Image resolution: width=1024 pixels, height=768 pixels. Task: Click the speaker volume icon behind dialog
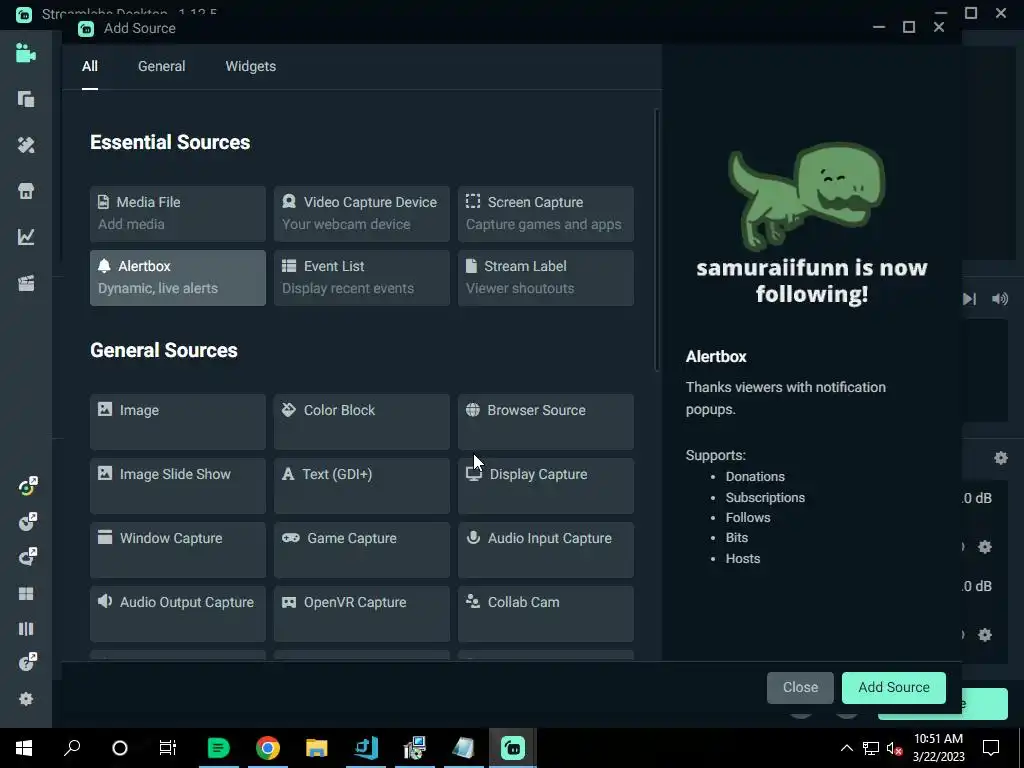tap(1000, 299)
